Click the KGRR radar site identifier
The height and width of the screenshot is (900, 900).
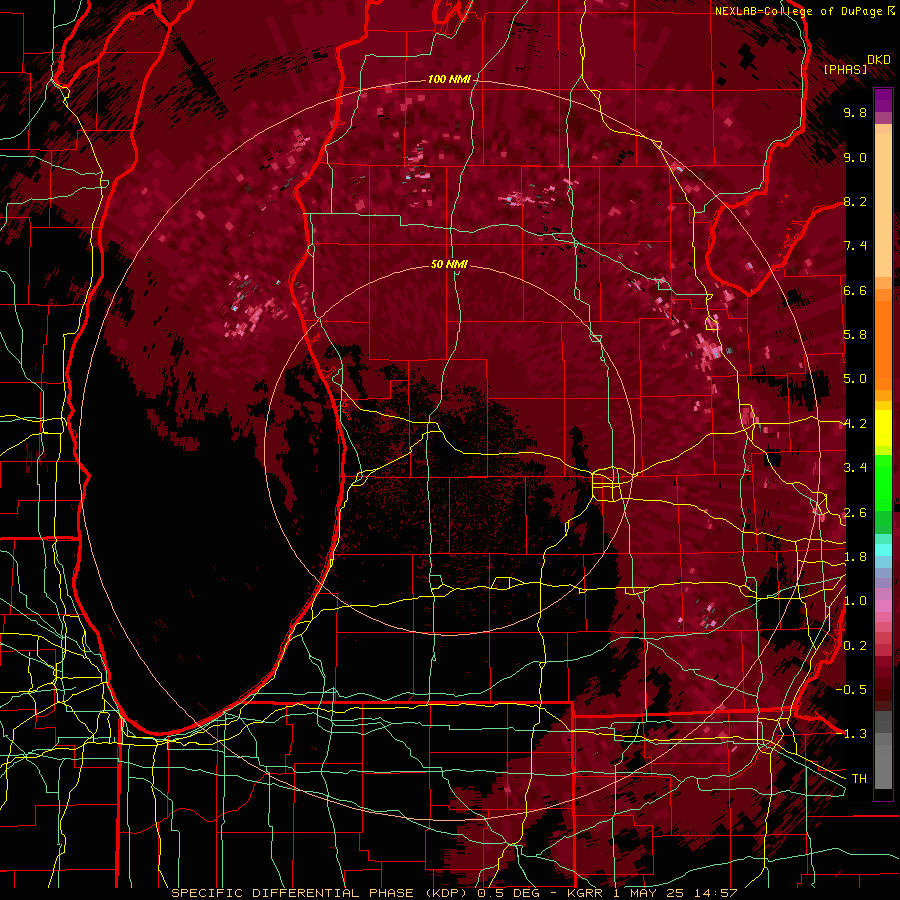[584, 893]
